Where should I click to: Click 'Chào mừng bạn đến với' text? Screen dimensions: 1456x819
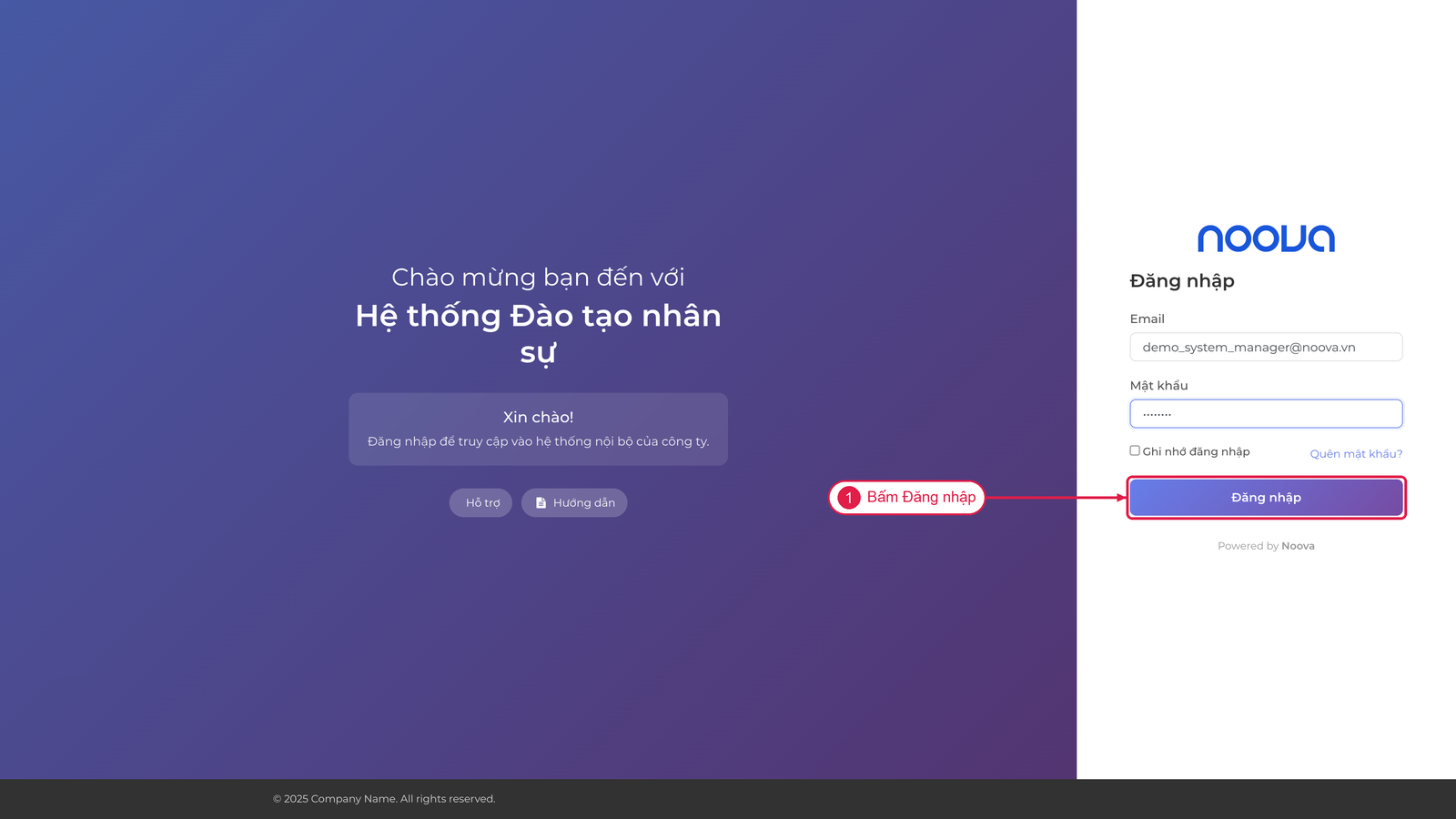point(538,277)
